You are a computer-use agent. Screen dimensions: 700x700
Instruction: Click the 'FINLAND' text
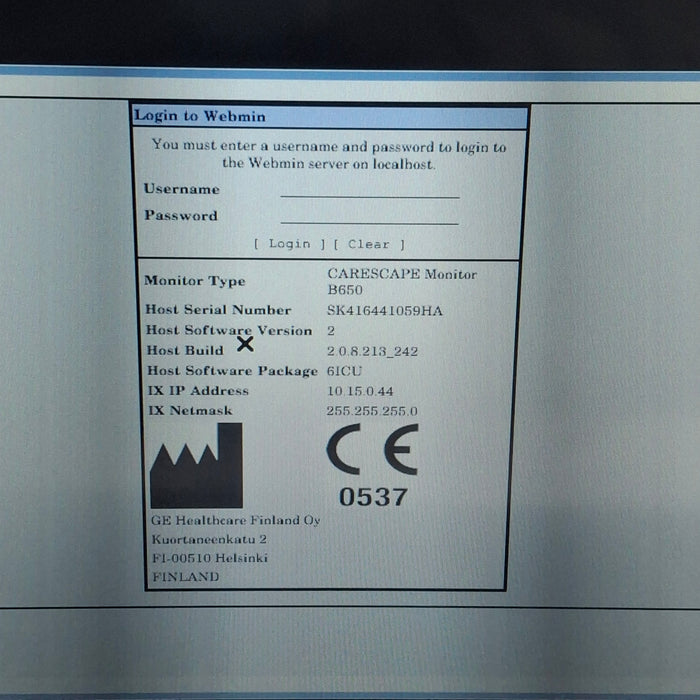coord(186,577)
